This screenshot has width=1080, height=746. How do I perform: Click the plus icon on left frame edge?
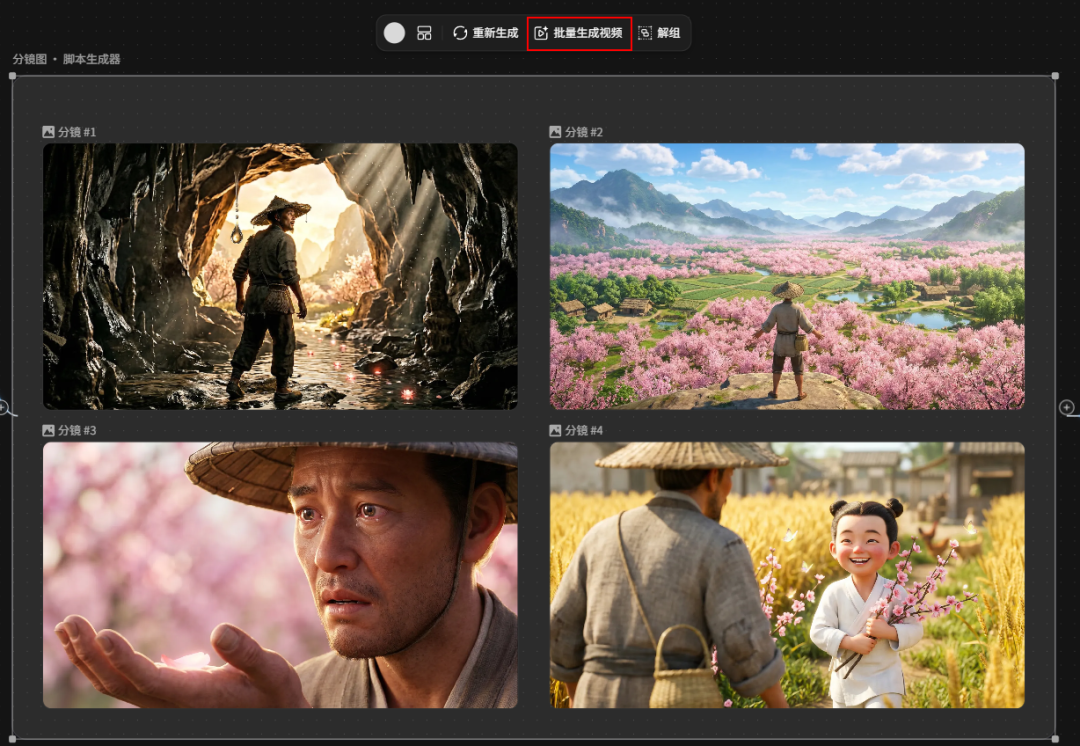(3, 407)
